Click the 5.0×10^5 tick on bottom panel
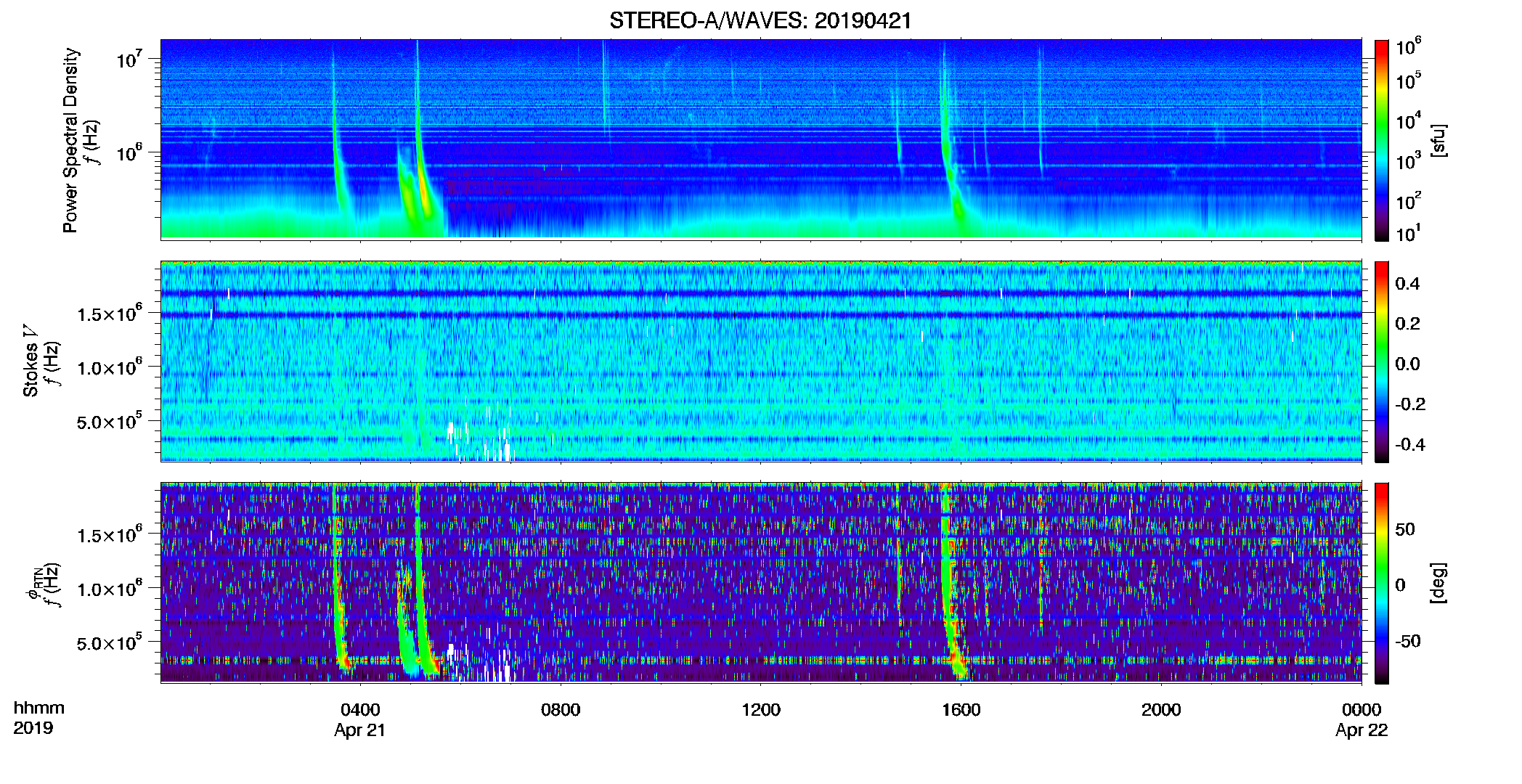Image resolution: width=1522 pixels, height=784 pixels. tap(110, 642)
